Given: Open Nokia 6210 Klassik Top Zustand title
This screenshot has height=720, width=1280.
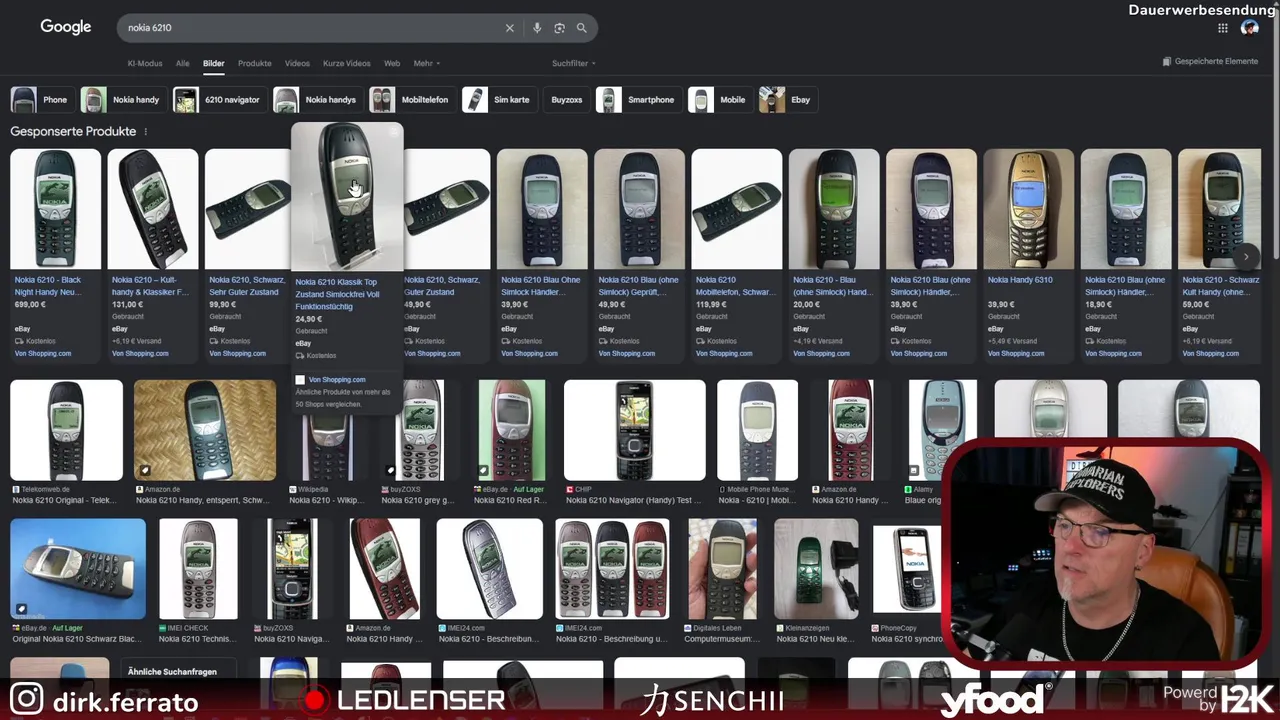Looking at the screenshot, I should 337,294.
